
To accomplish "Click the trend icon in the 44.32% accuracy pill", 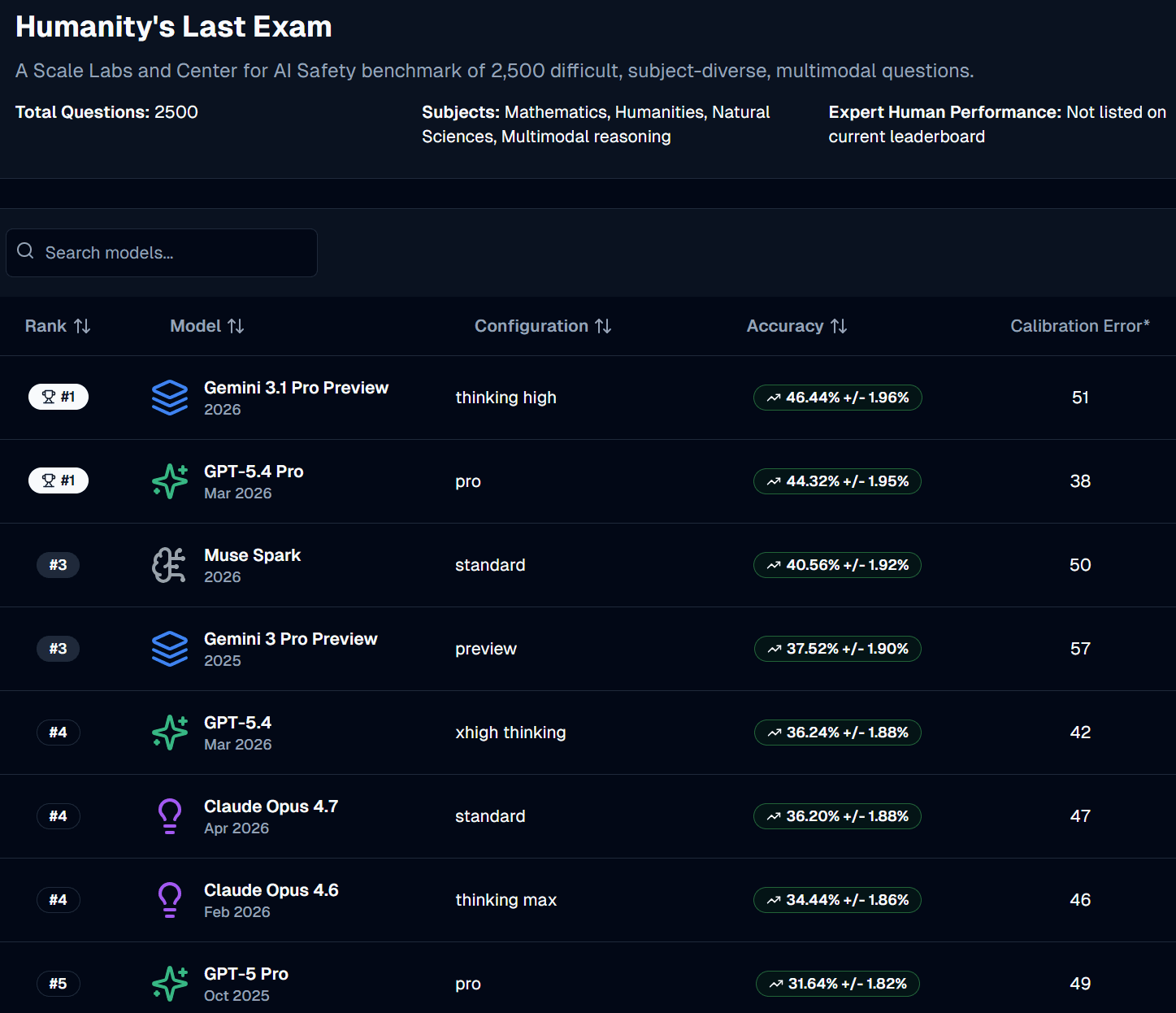I will (774, 482).
